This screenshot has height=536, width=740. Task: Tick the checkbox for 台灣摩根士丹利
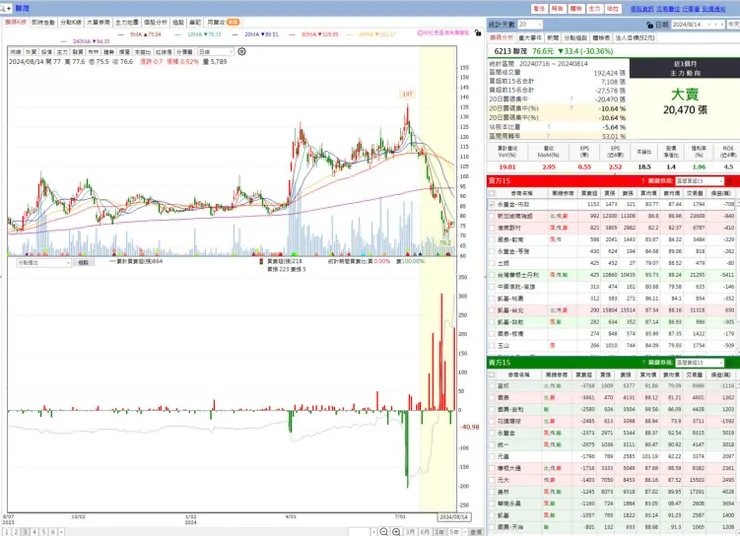coord(492,275)
